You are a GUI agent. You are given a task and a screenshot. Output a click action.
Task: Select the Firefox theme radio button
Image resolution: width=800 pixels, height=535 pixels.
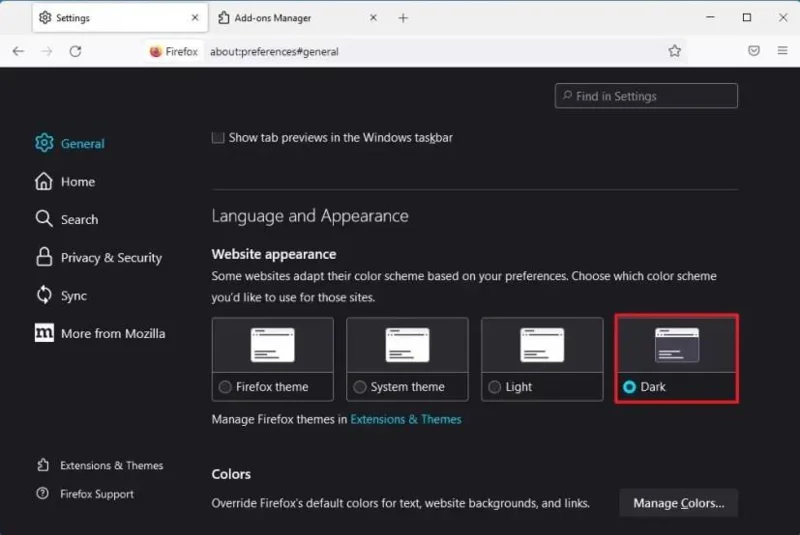pyautogui.click(x=225, y=387)
